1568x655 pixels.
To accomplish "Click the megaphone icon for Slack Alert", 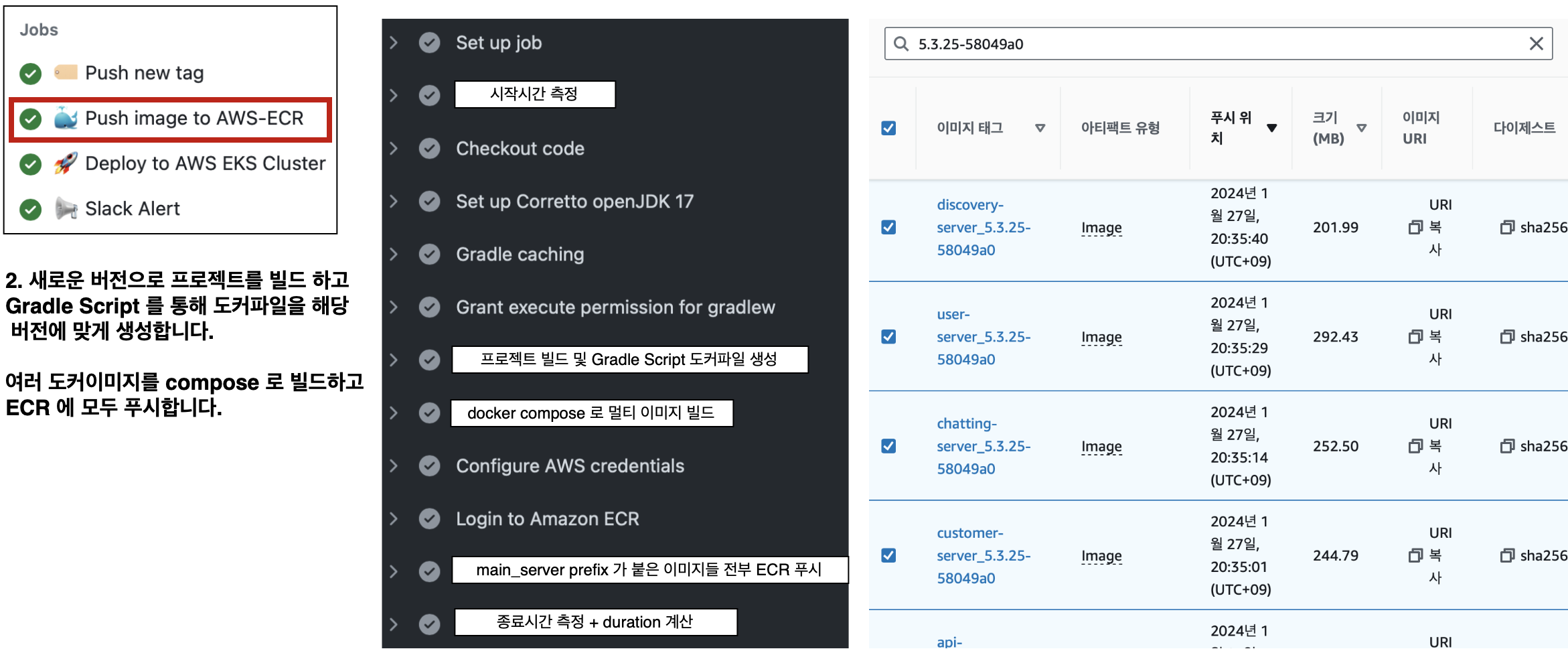I will click(66, 209).
